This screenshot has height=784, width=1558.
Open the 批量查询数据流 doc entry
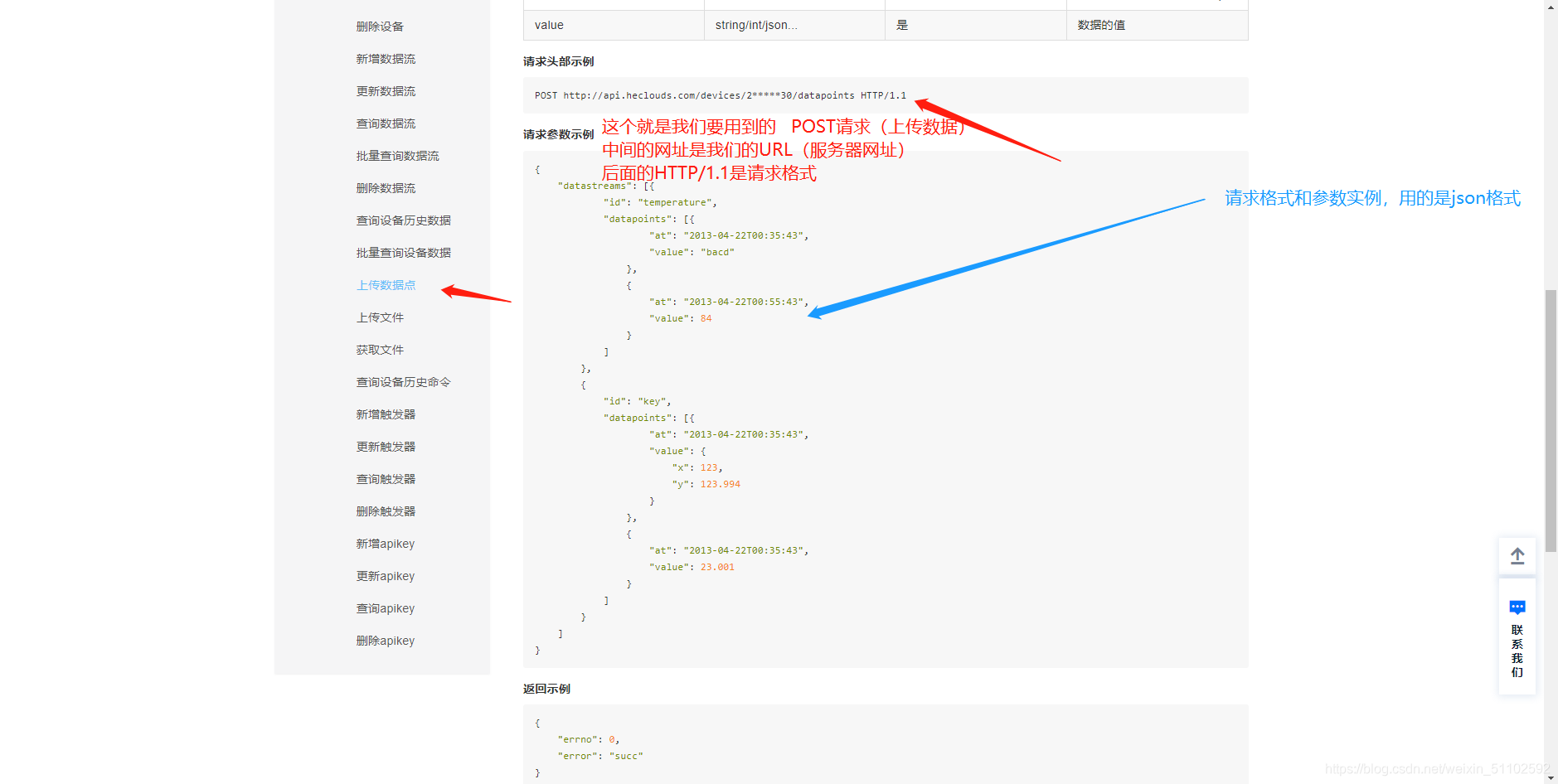point(397,156)
